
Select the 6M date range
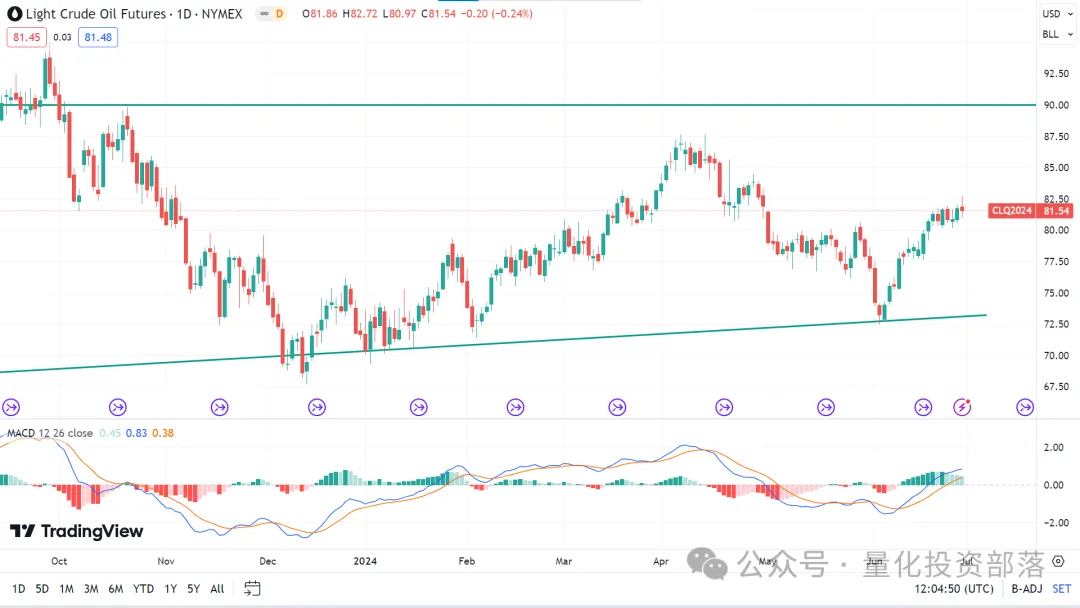tap(116, 589)
